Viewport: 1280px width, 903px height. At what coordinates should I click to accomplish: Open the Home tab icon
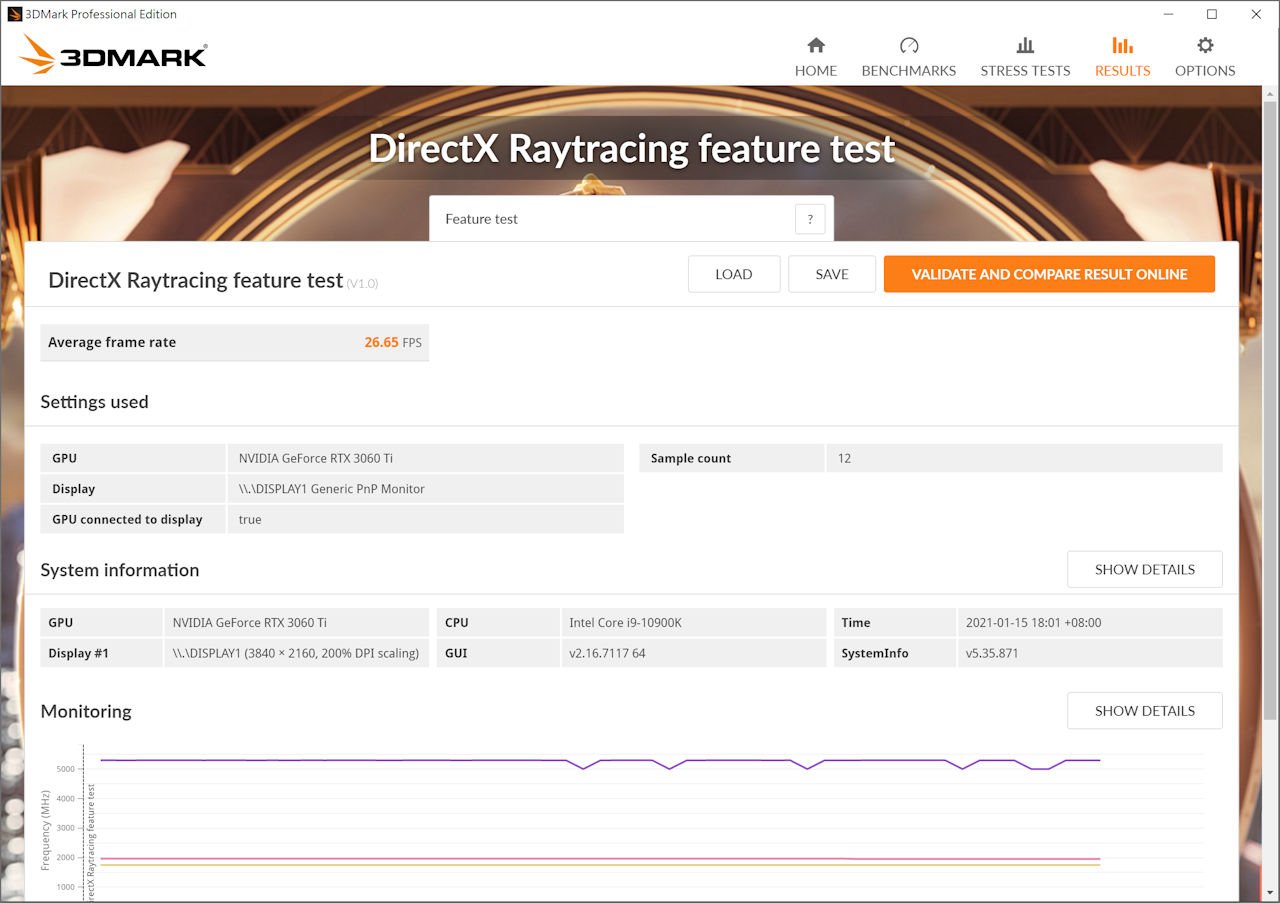tap(816, 45)
